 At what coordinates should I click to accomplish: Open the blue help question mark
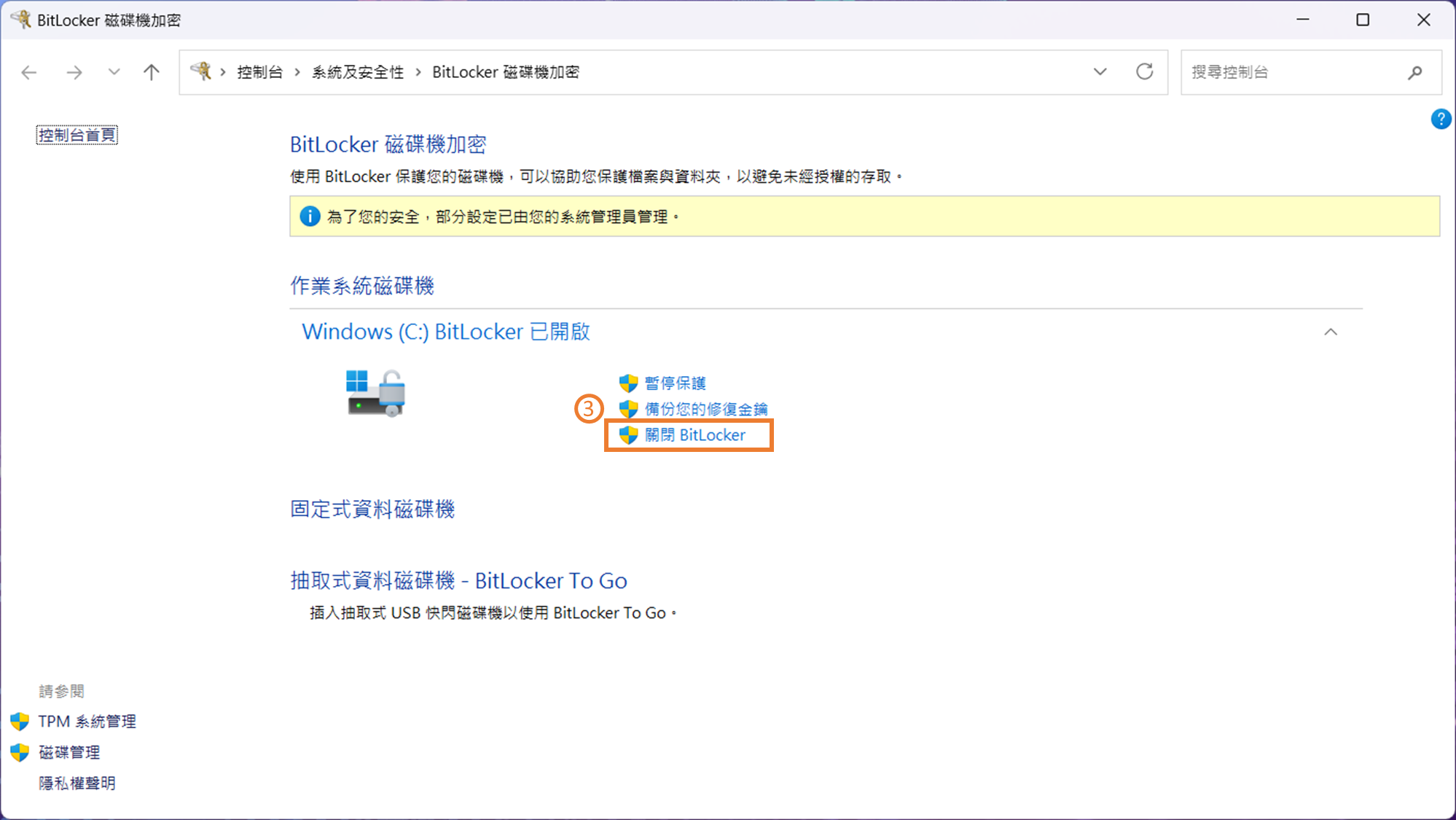point(1440,119)
